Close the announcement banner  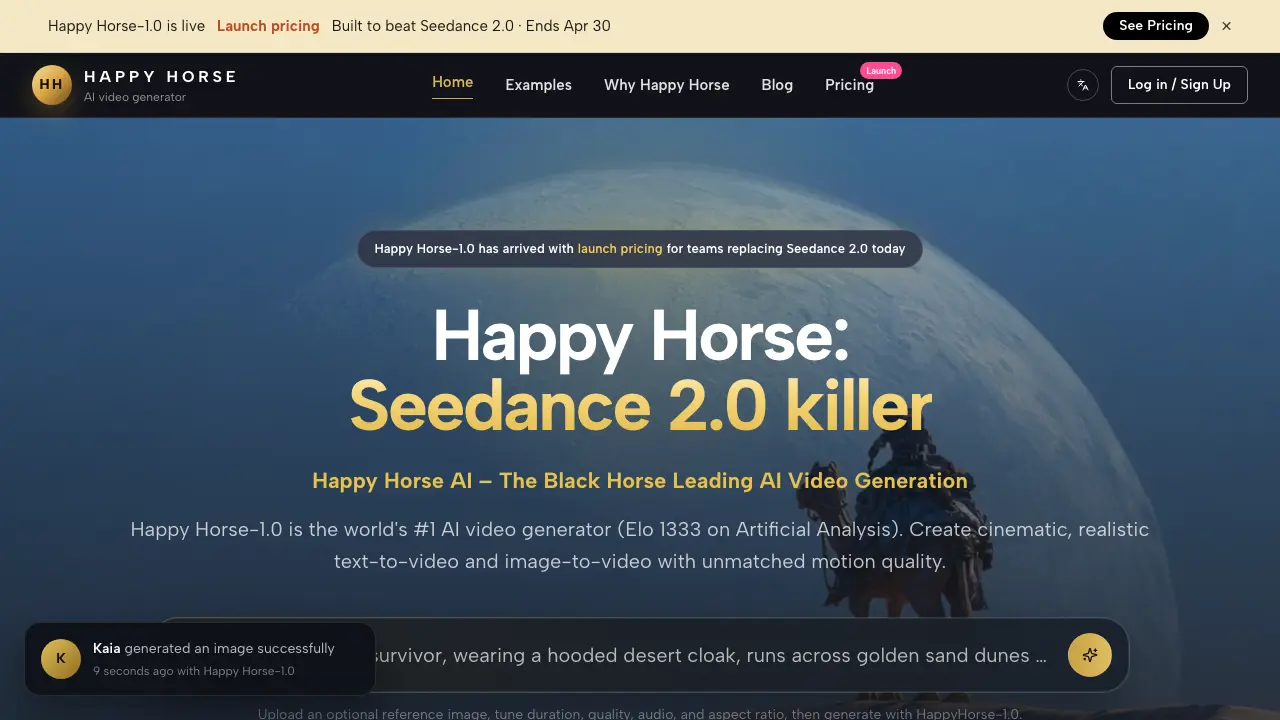(1226, 26)
